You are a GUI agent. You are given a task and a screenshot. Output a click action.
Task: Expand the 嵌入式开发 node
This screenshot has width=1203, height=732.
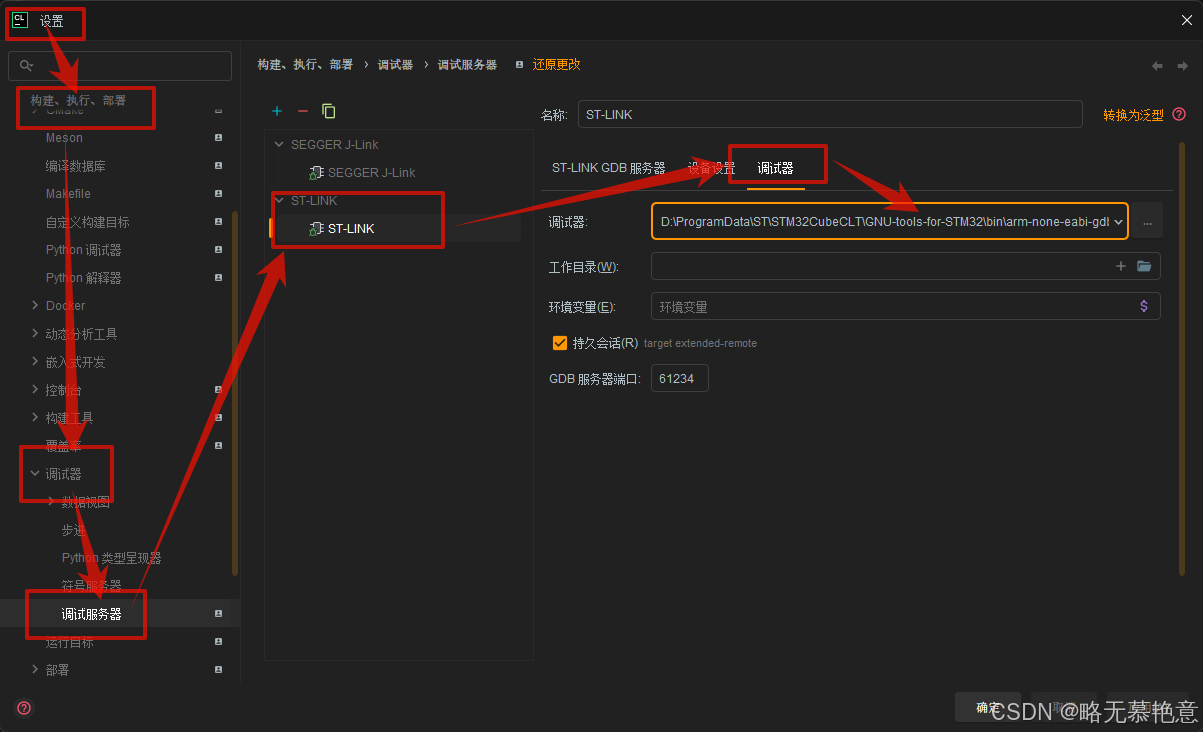[36, 362]
